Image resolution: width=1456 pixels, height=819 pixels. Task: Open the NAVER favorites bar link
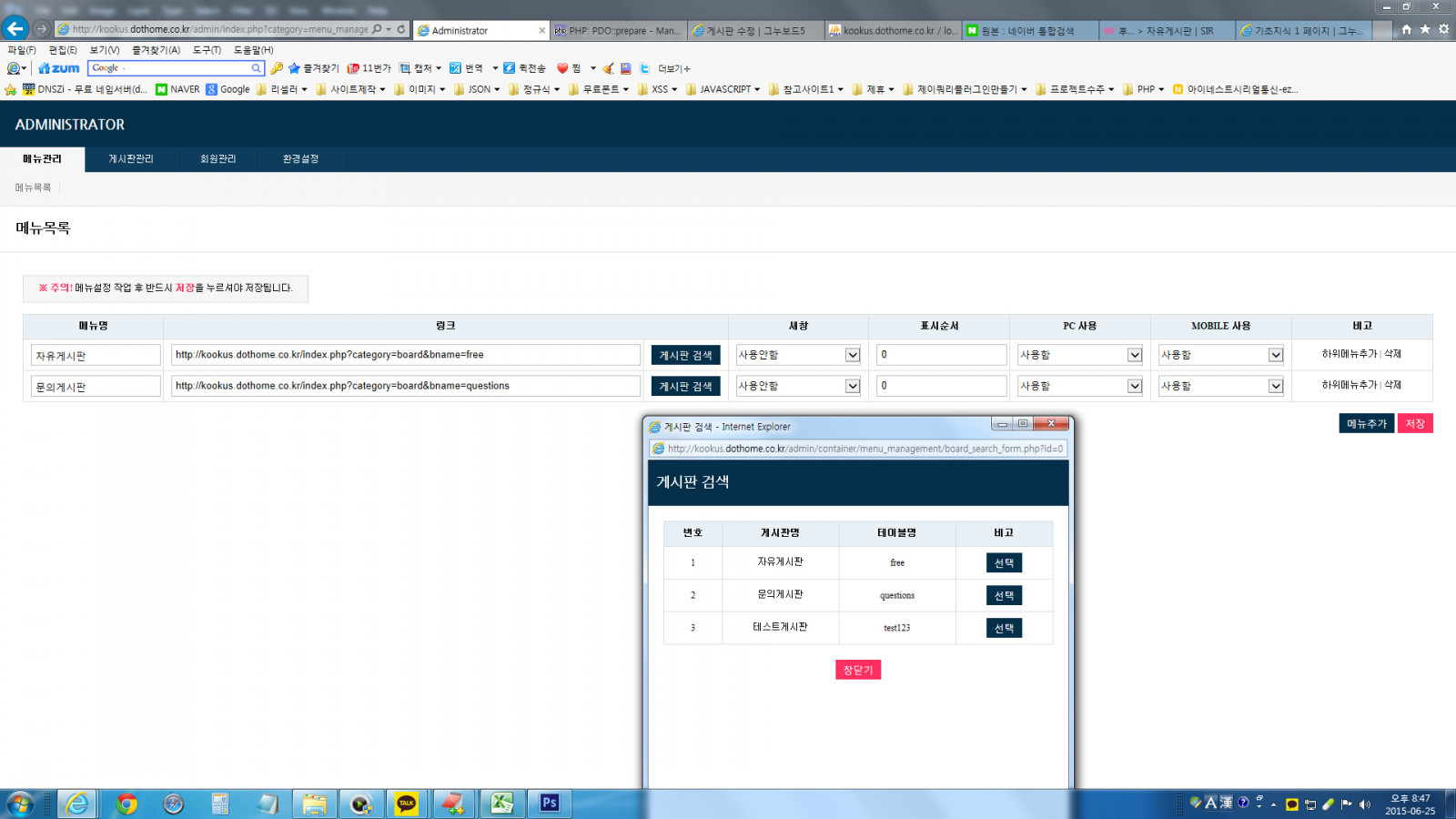[177, 89]
